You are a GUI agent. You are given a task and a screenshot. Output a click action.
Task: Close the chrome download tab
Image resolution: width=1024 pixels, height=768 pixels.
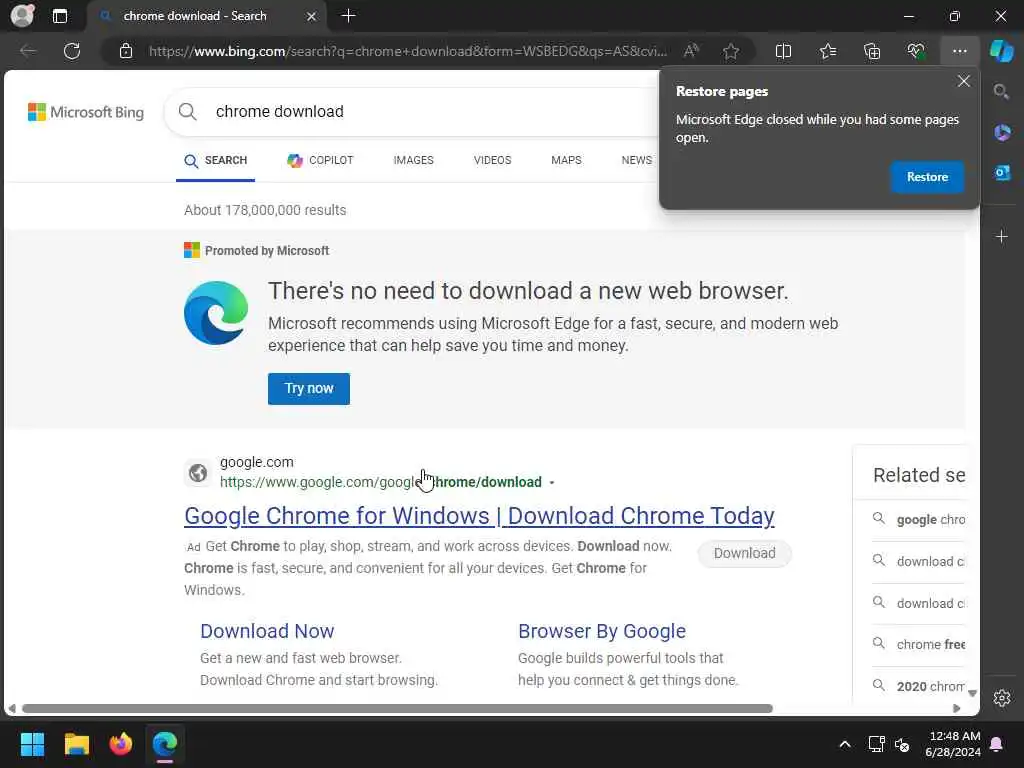coord(312,16)
